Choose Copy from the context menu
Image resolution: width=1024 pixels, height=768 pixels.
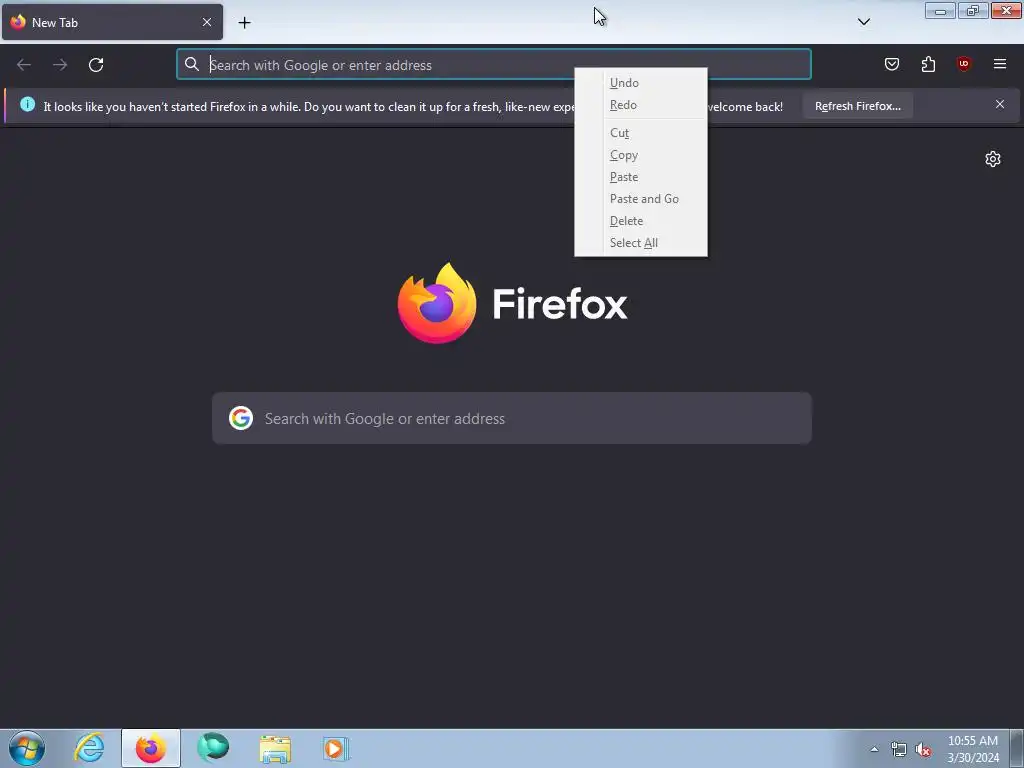click(x=641, y=155)
